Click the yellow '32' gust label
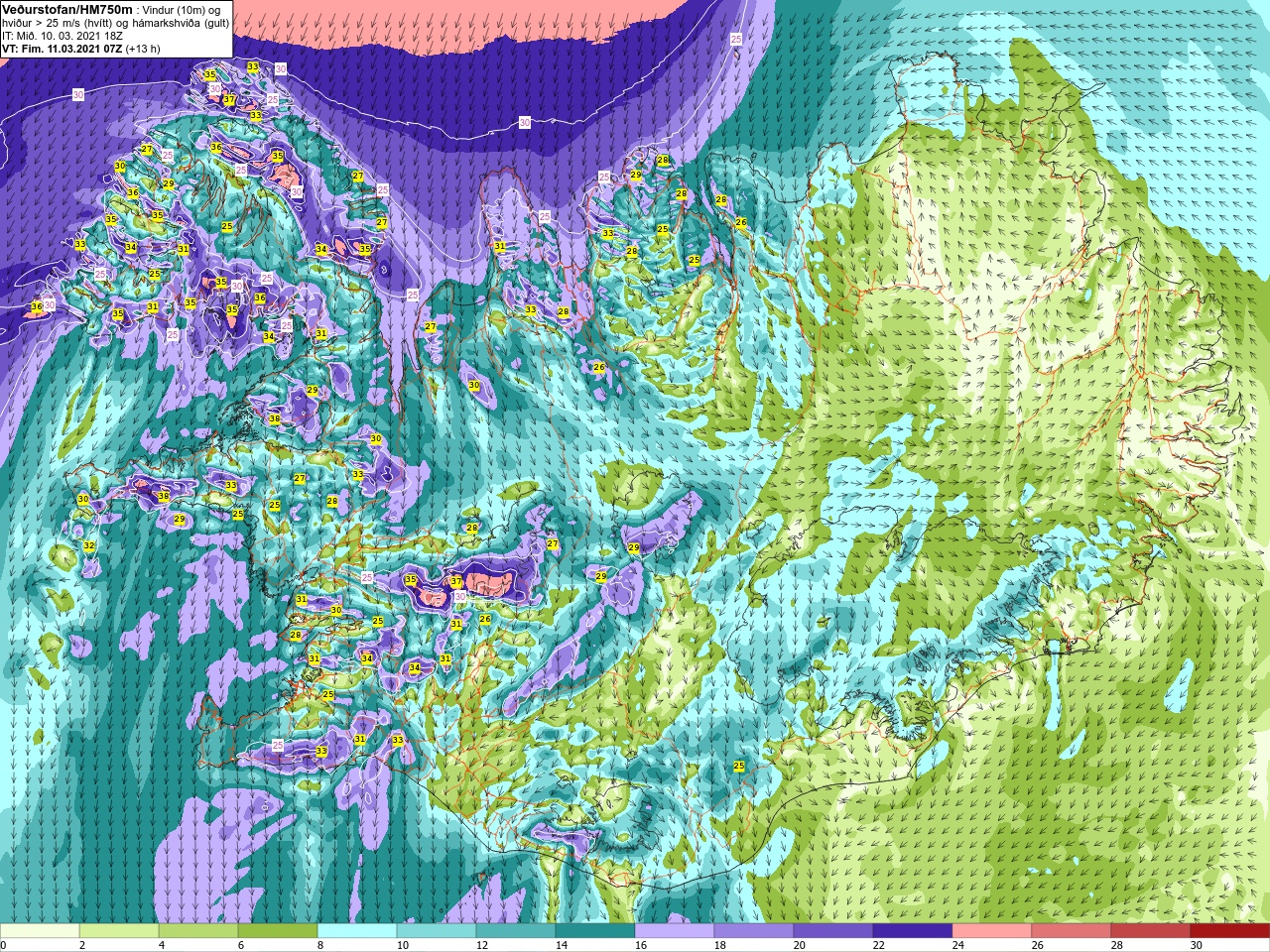 (89, 546)
